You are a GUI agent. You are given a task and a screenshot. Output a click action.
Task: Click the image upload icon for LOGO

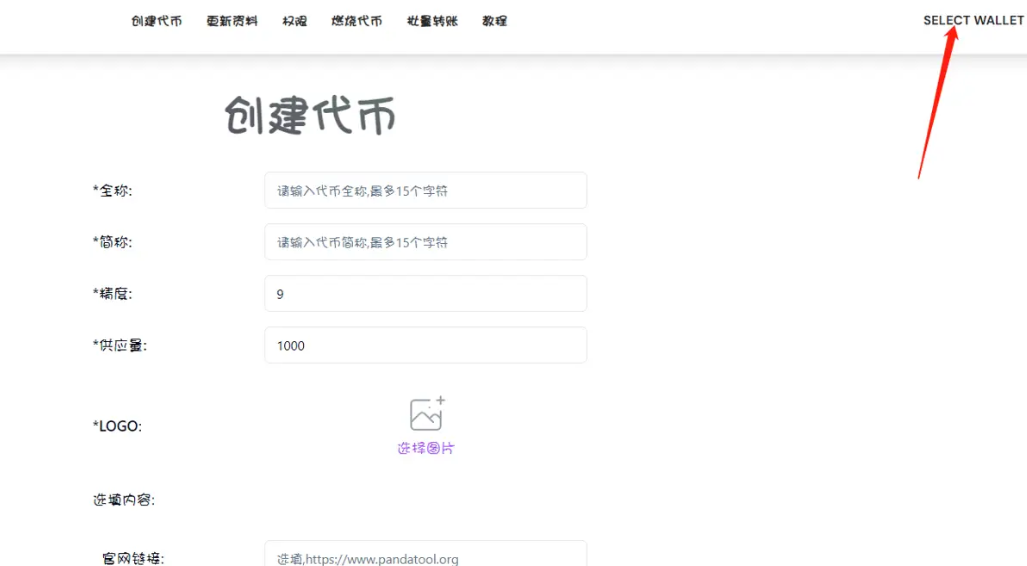pyautogui.click(x=426, y=414)
